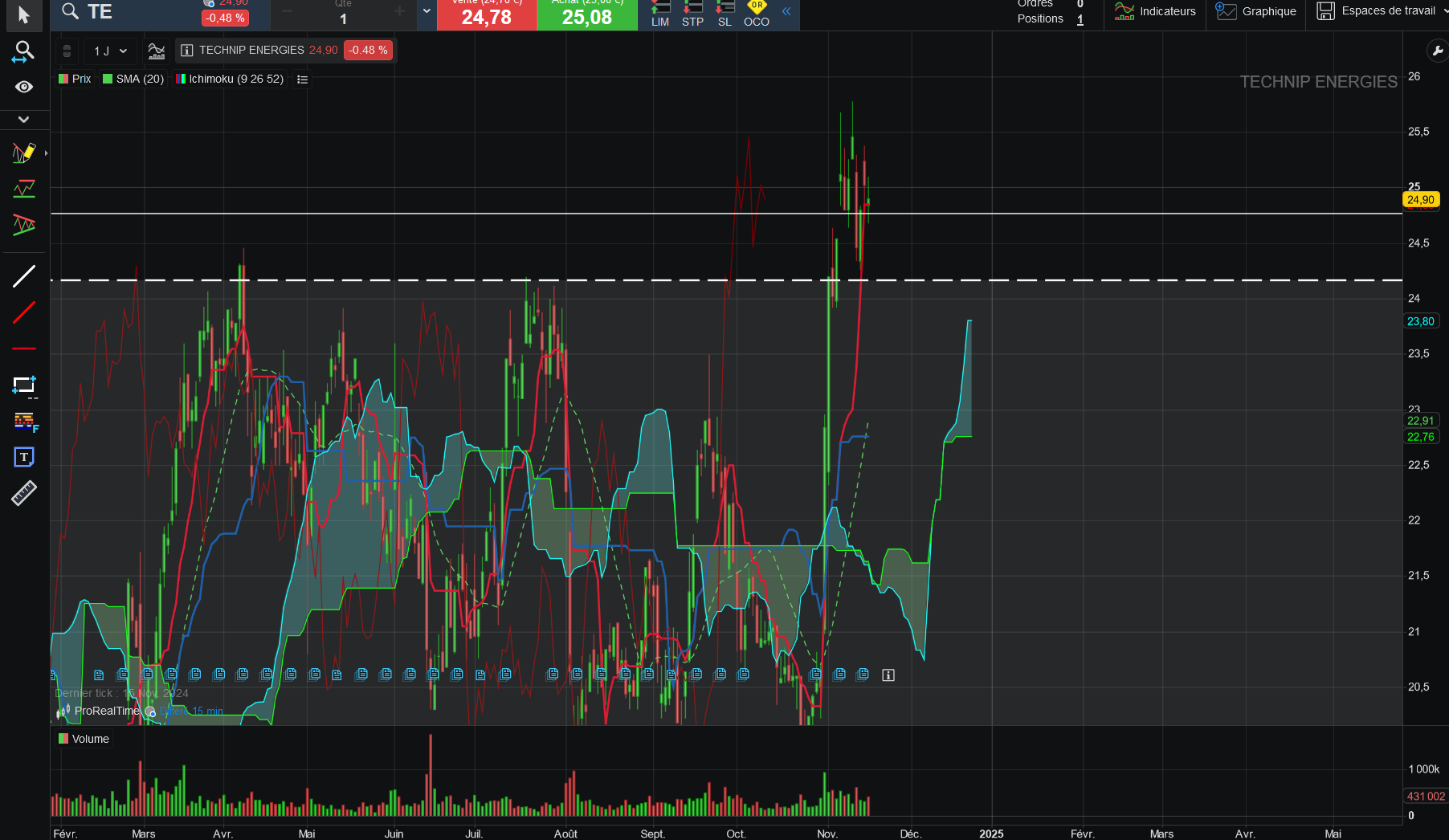Click the Ichimoku indicator color swatch

click(181, 79)
